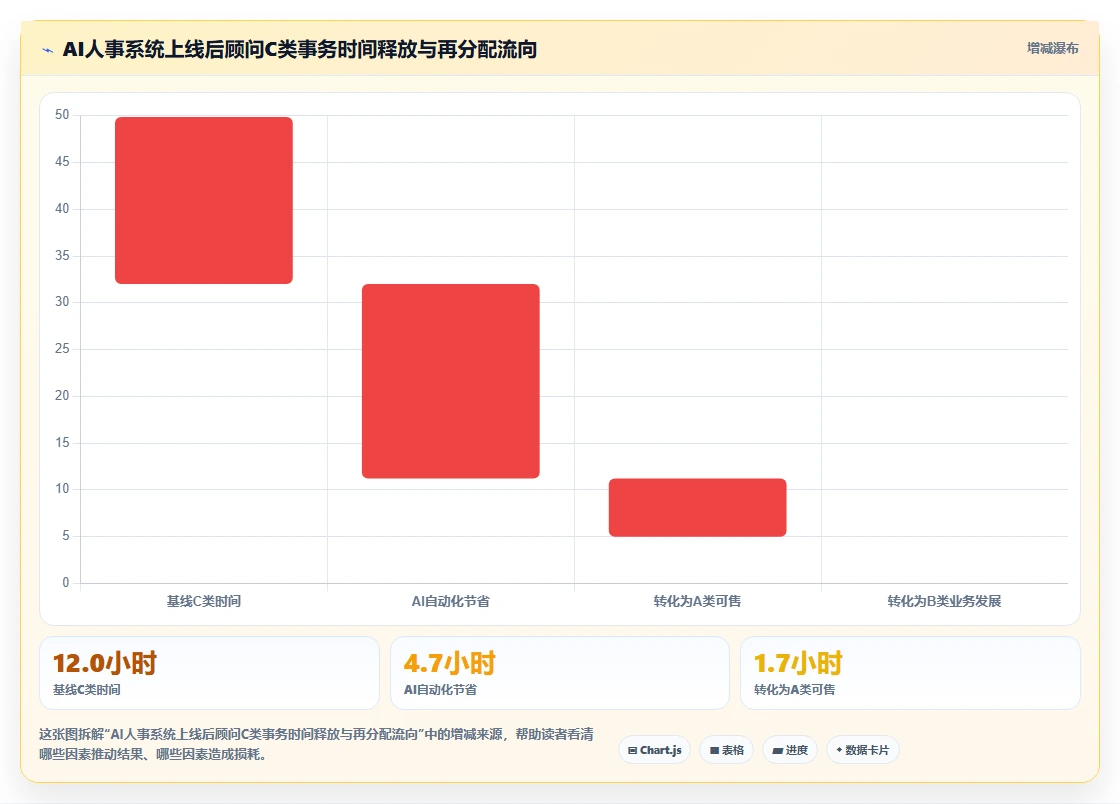Viewport: 1120px width, 804px height.
Task: Select the 数据卡片 tag chip
Action: point(863,750)
